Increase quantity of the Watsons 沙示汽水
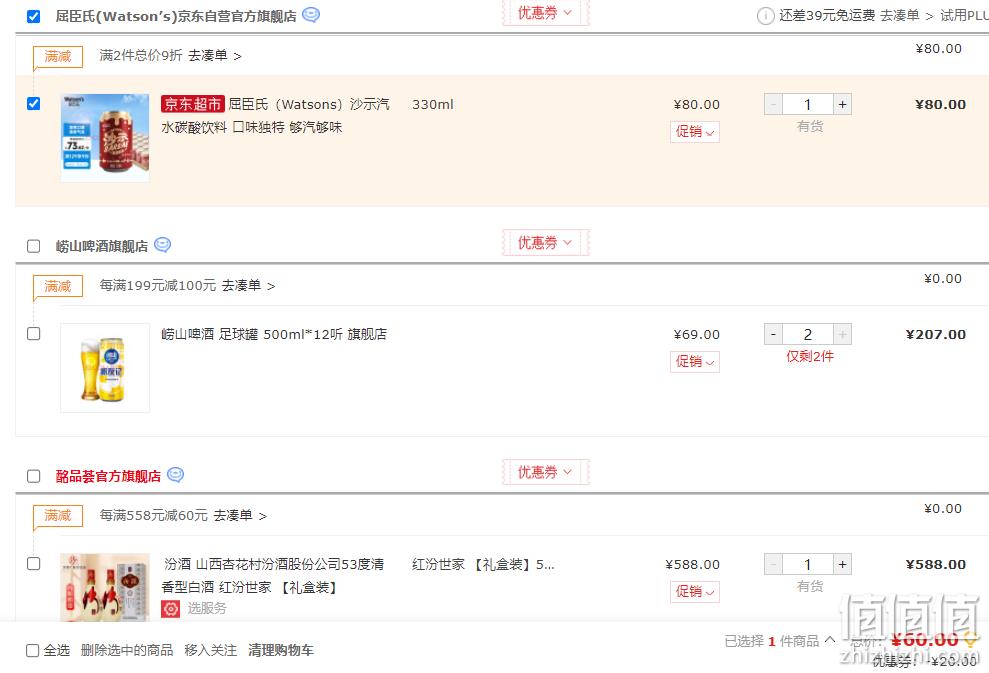Viewport: 989px width, 673px height. [x=842, y=105]
